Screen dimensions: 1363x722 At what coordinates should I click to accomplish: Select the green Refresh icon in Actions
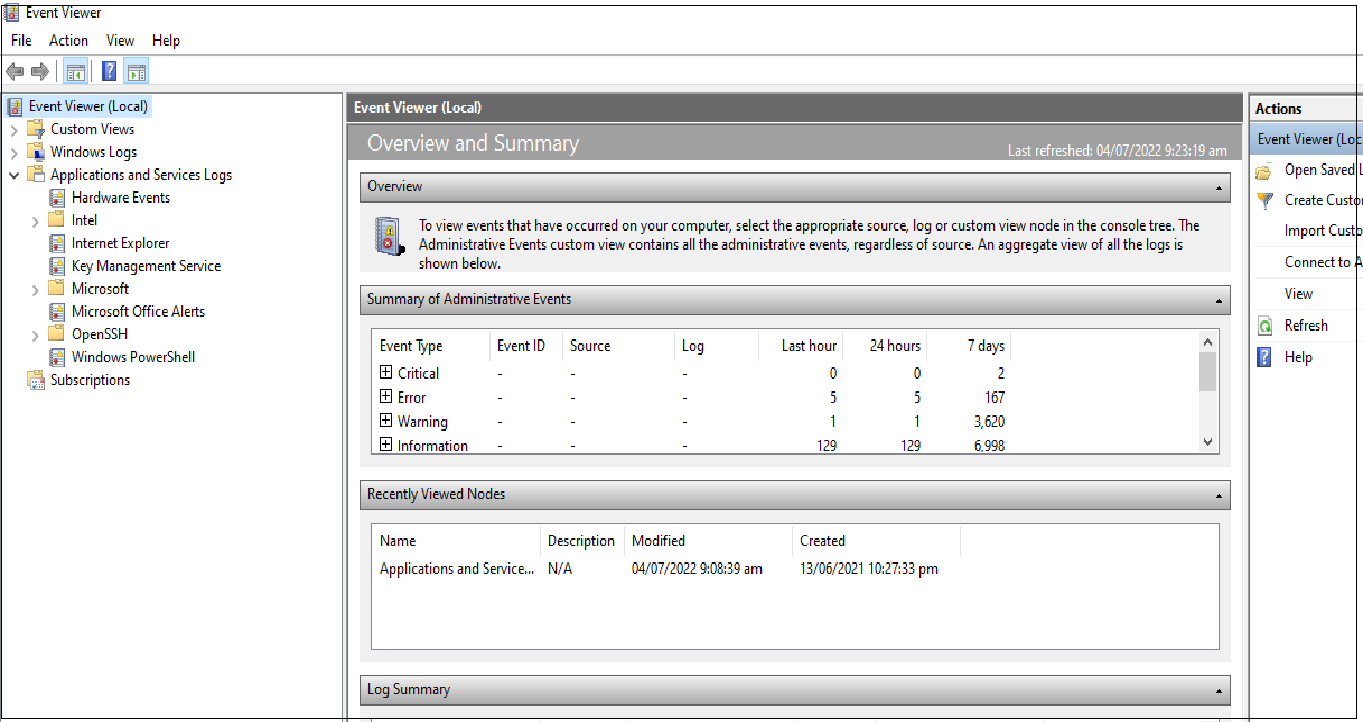[1265, 325]
